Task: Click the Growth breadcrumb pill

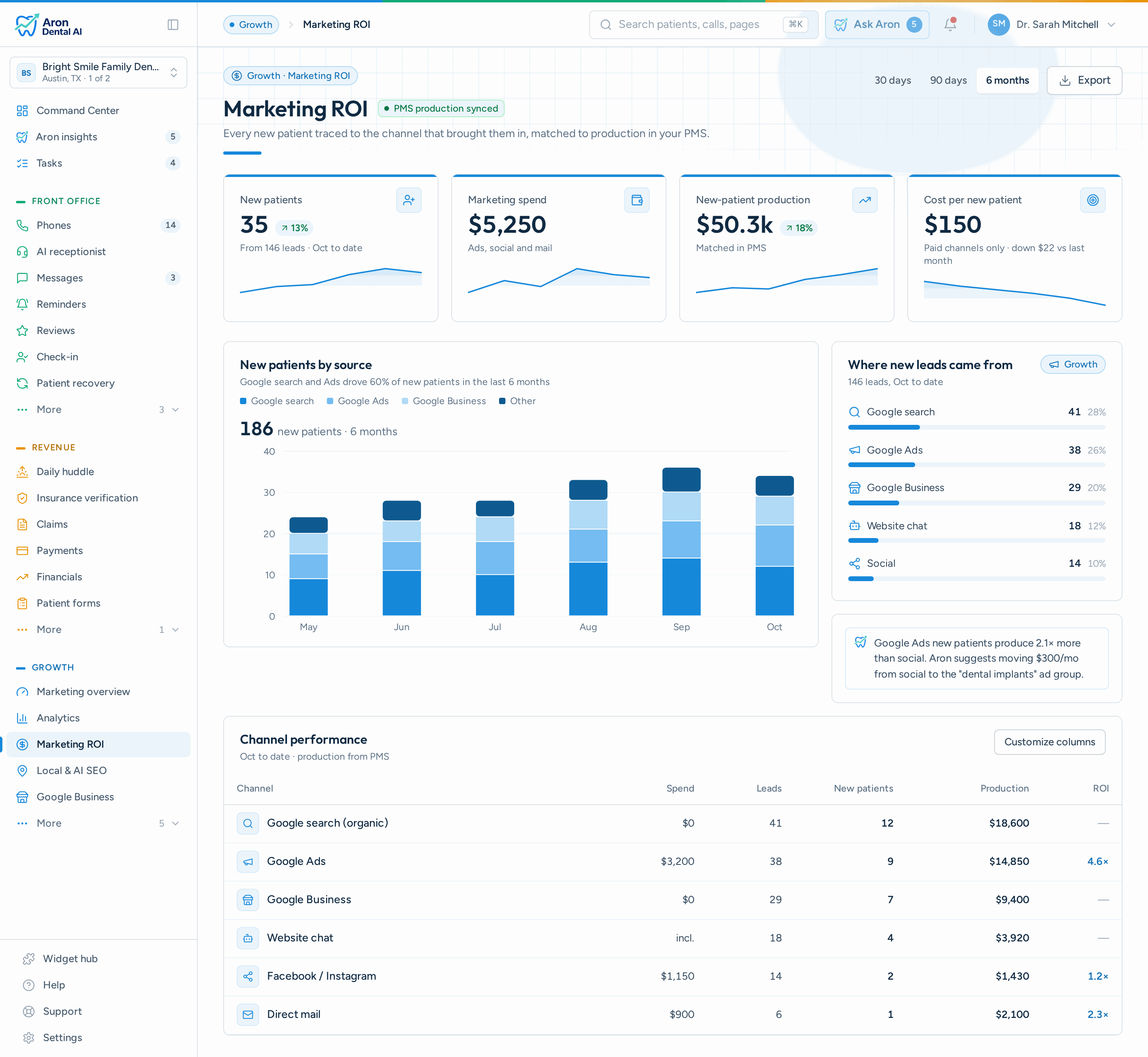Action: [x=251, y=25]
